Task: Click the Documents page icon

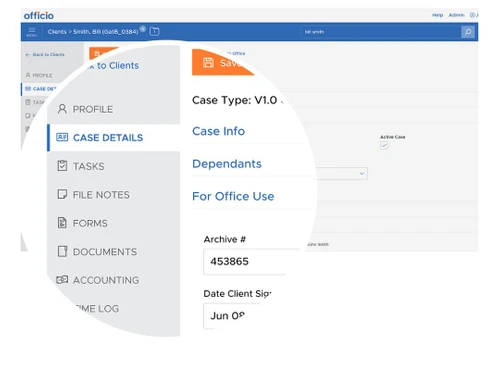Action: point(62,251)
